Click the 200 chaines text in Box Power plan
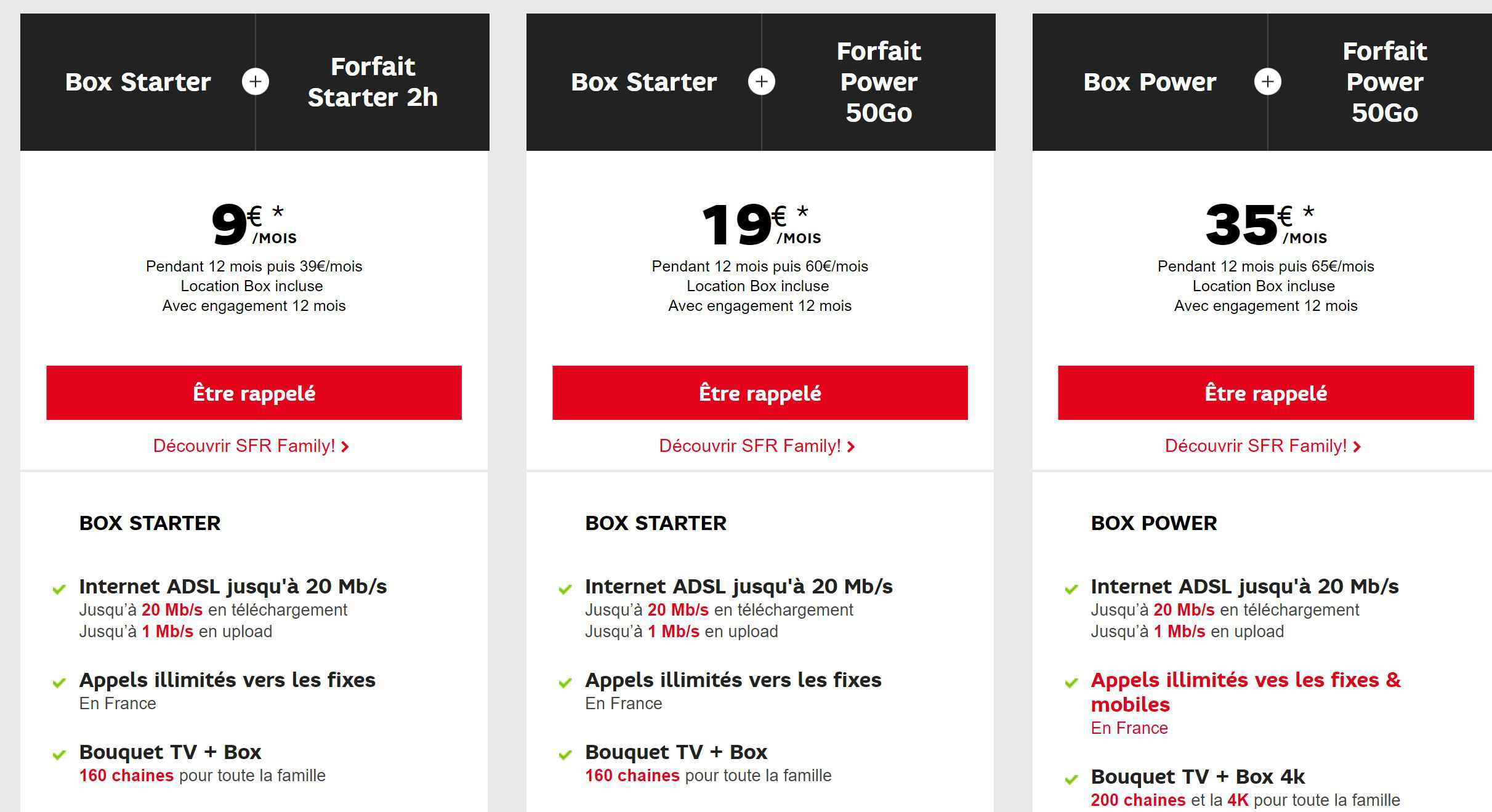The width and height of the screenshot is (1492, 812). [1138, 800]
